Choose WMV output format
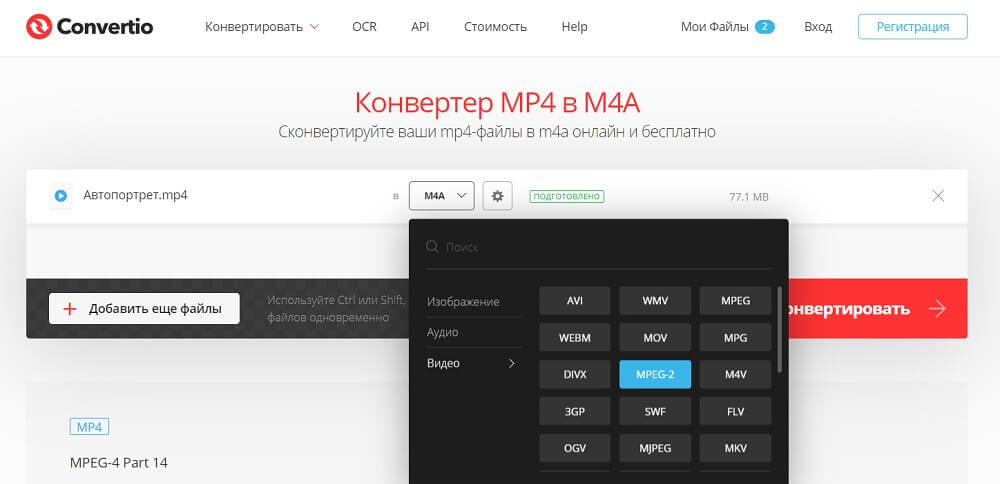This screenshot has width=1000, height=484. click(x=655, y=301)
